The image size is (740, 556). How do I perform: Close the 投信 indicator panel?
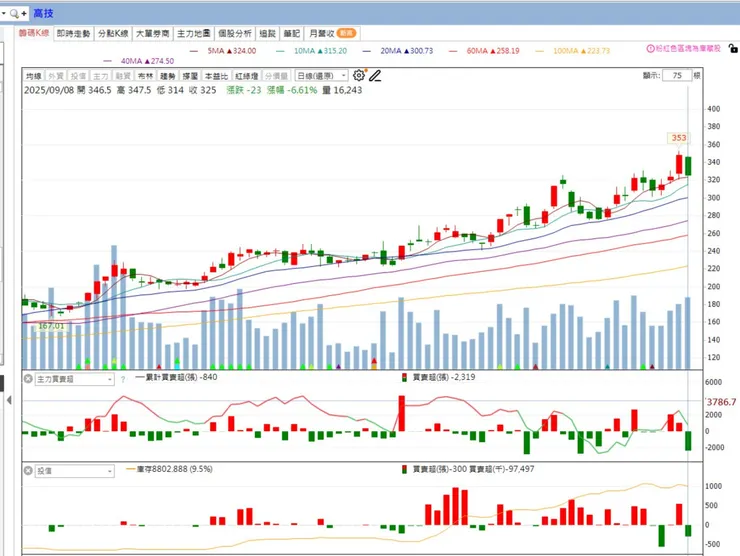click(x=28, y=471)
